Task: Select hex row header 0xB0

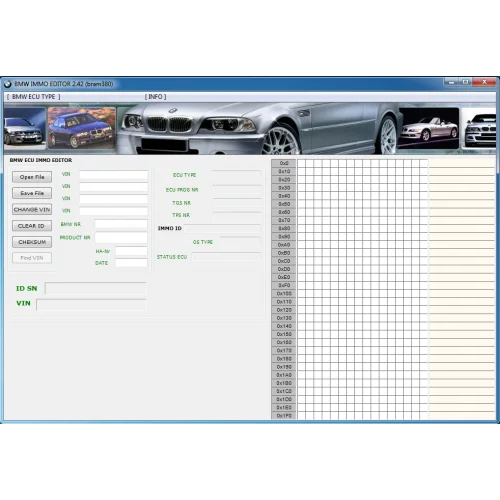Action: click(x=284, y=253)
